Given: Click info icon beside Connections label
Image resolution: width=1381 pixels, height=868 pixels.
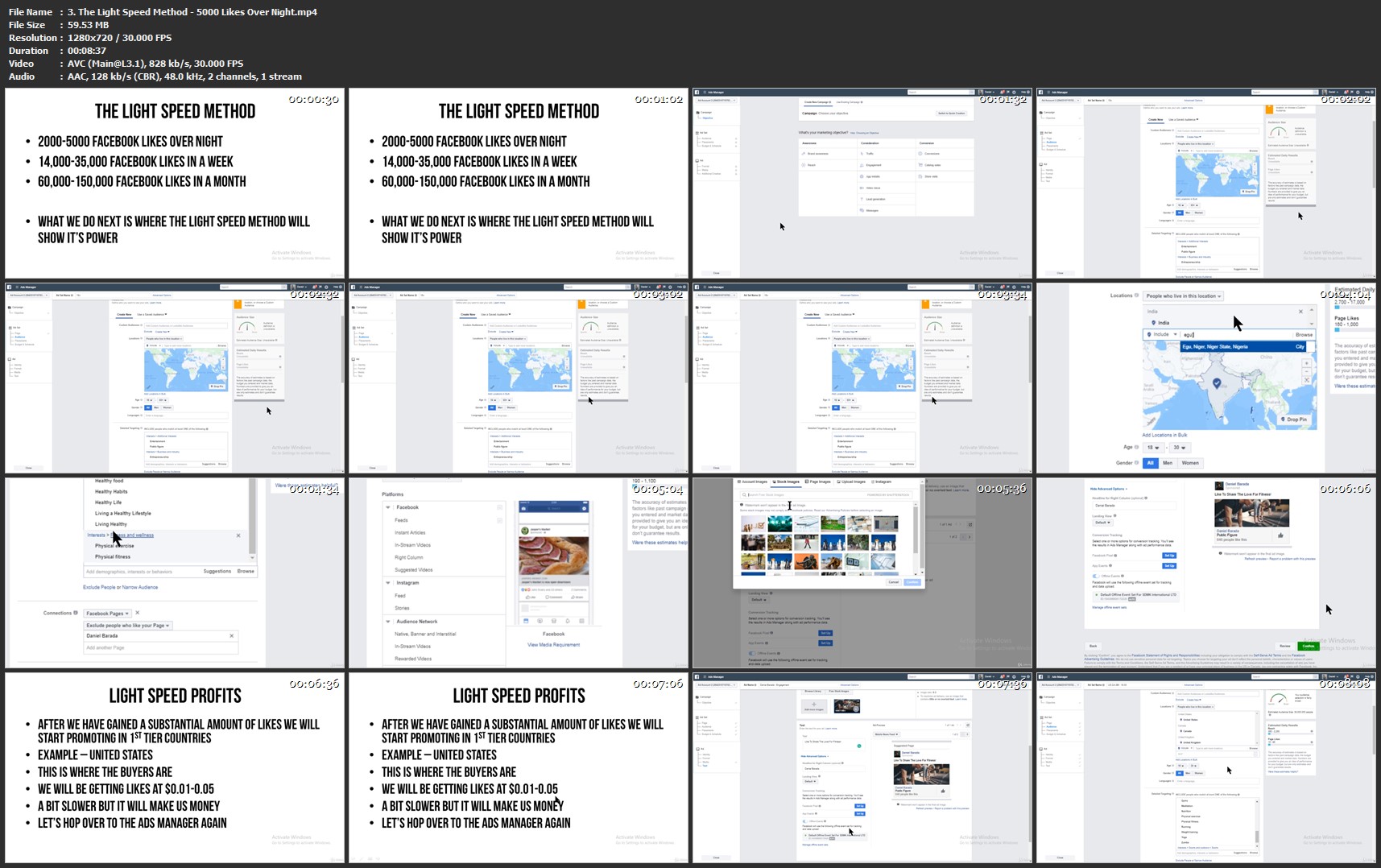Looking at the screenshot, I should tap(76, 613).
